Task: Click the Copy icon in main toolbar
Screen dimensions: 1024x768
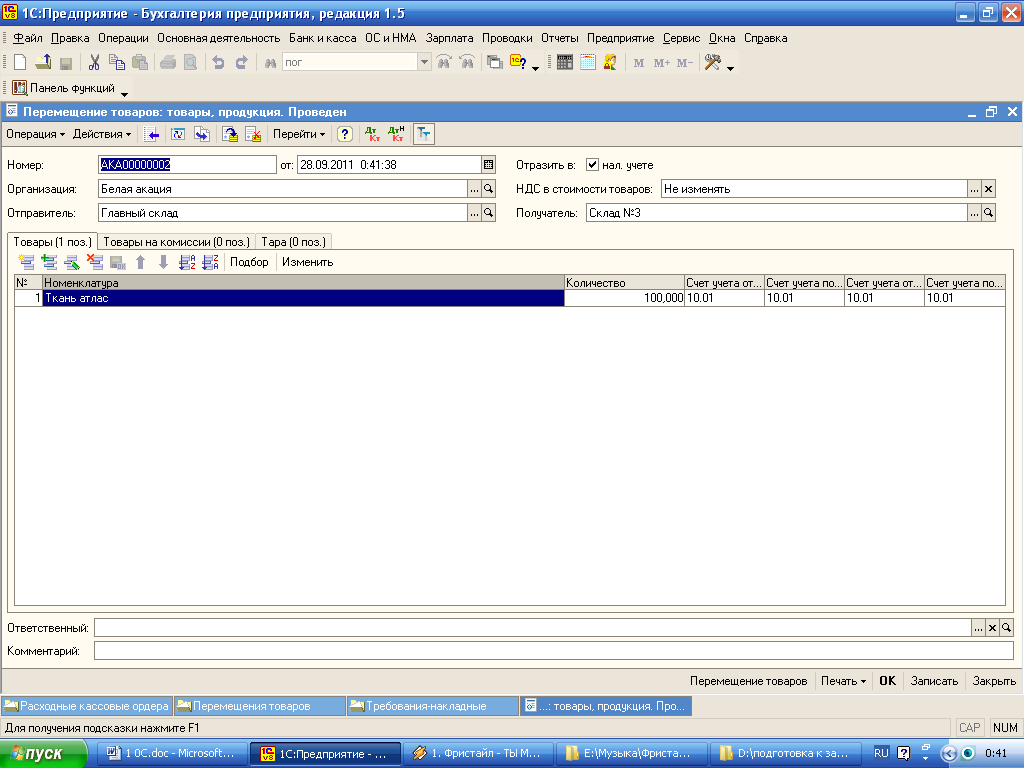Action: (117, 63)
